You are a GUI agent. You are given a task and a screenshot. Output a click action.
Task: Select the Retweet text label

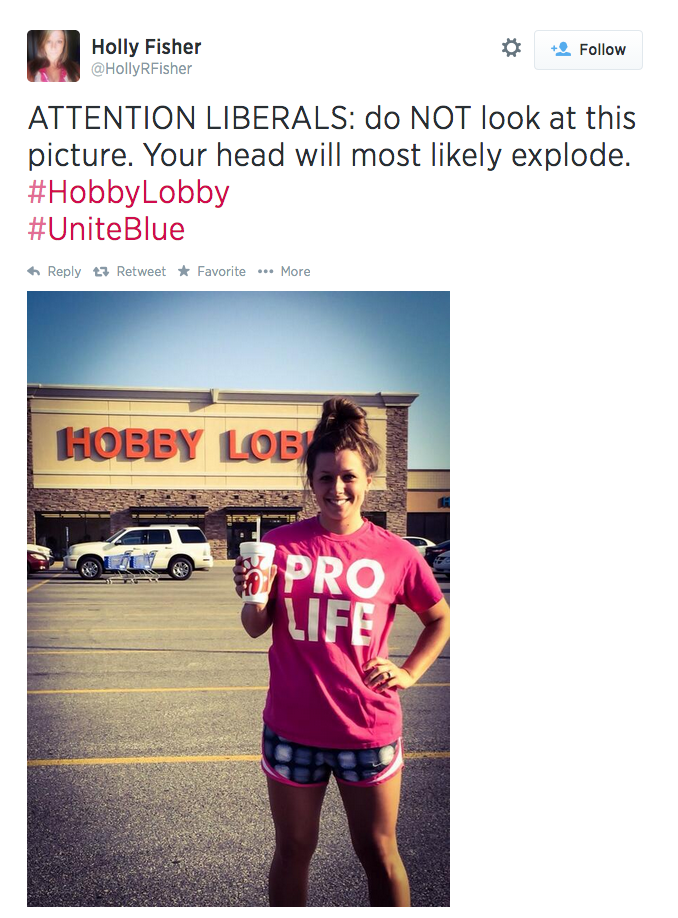(141, 272)
